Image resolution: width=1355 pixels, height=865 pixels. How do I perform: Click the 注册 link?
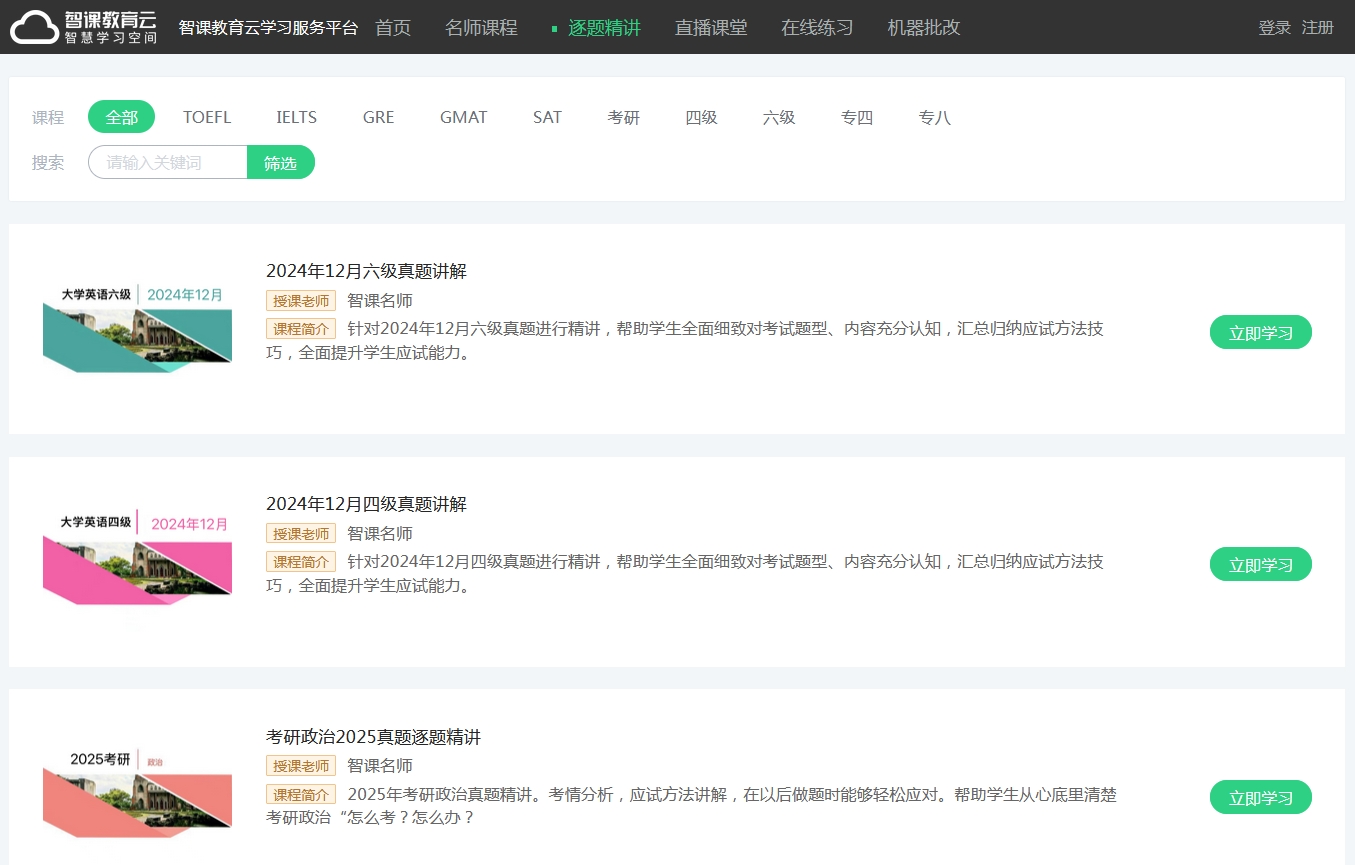coord(1318,28)
